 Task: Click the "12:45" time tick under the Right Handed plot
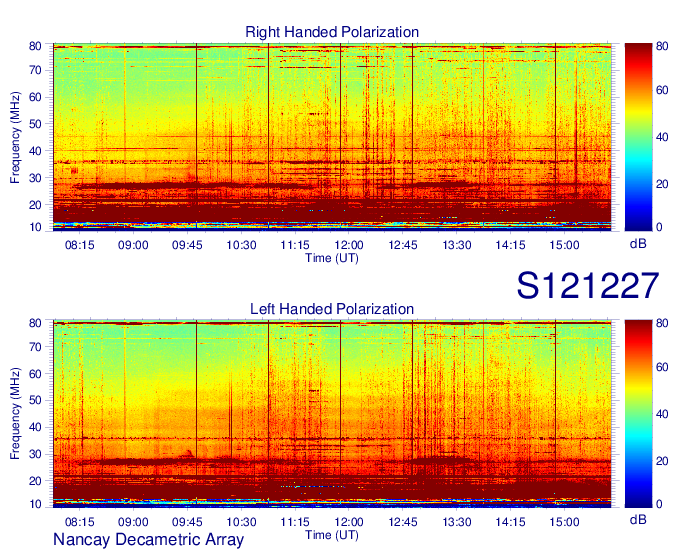click(x=403, y=245)
